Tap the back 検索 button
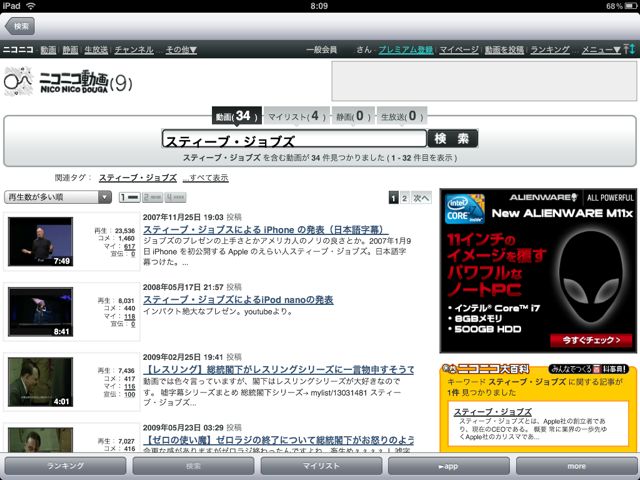This screenshot has height=480, width=640. pos(20,26)
